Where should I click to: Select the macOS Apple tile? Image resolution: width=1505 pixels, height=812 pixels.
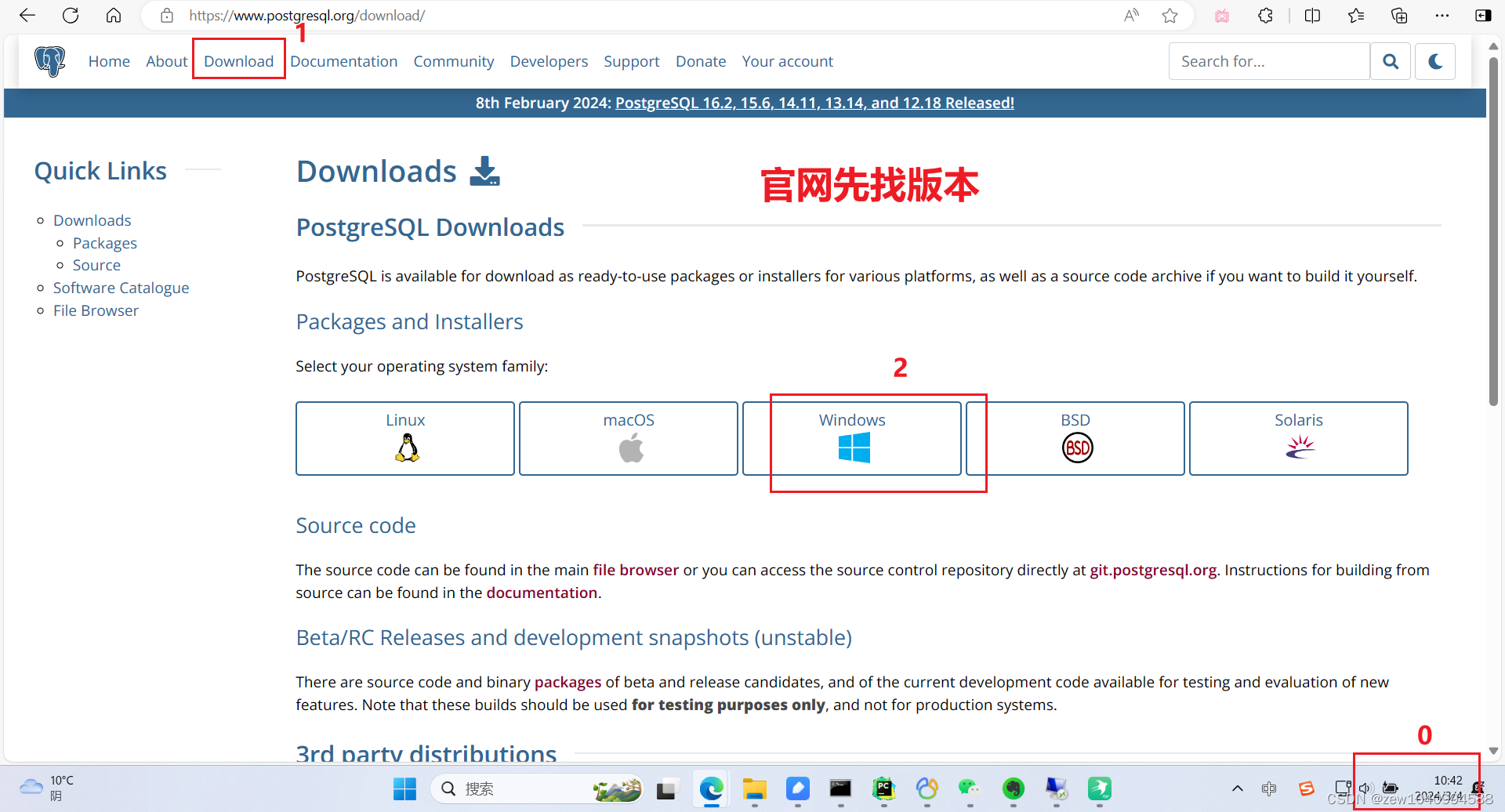(628, 438)
